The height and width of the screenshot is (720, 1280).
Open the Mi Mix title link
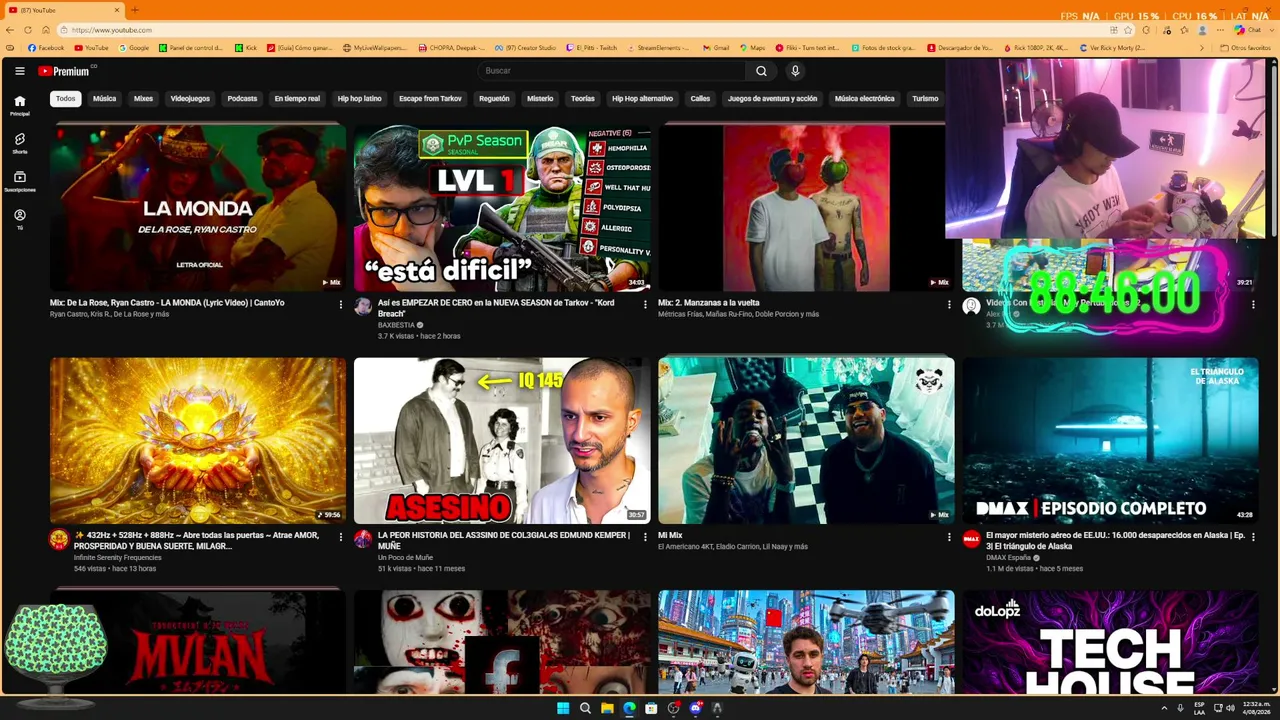tap(670, 536)
